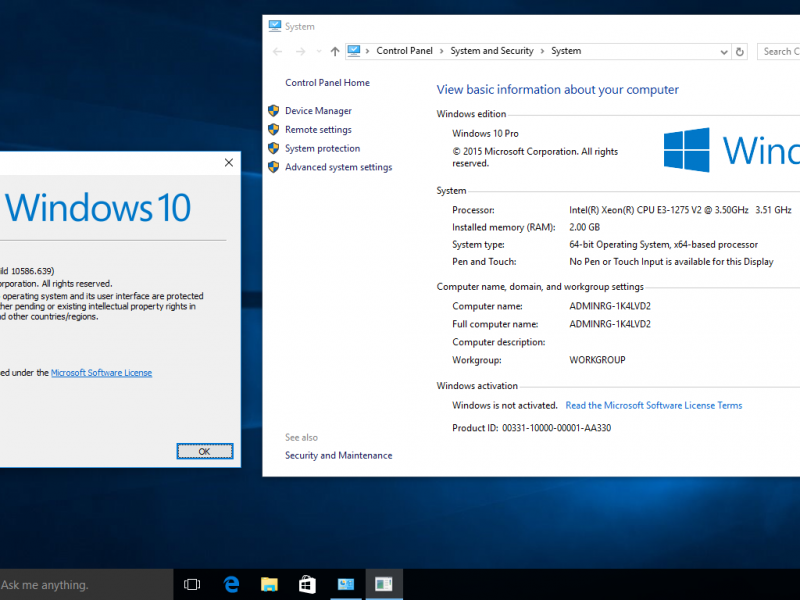This screenshot has height=600, width=800.
Task: Read the Microsoft Software License Terms
Action: click(654, 406)
